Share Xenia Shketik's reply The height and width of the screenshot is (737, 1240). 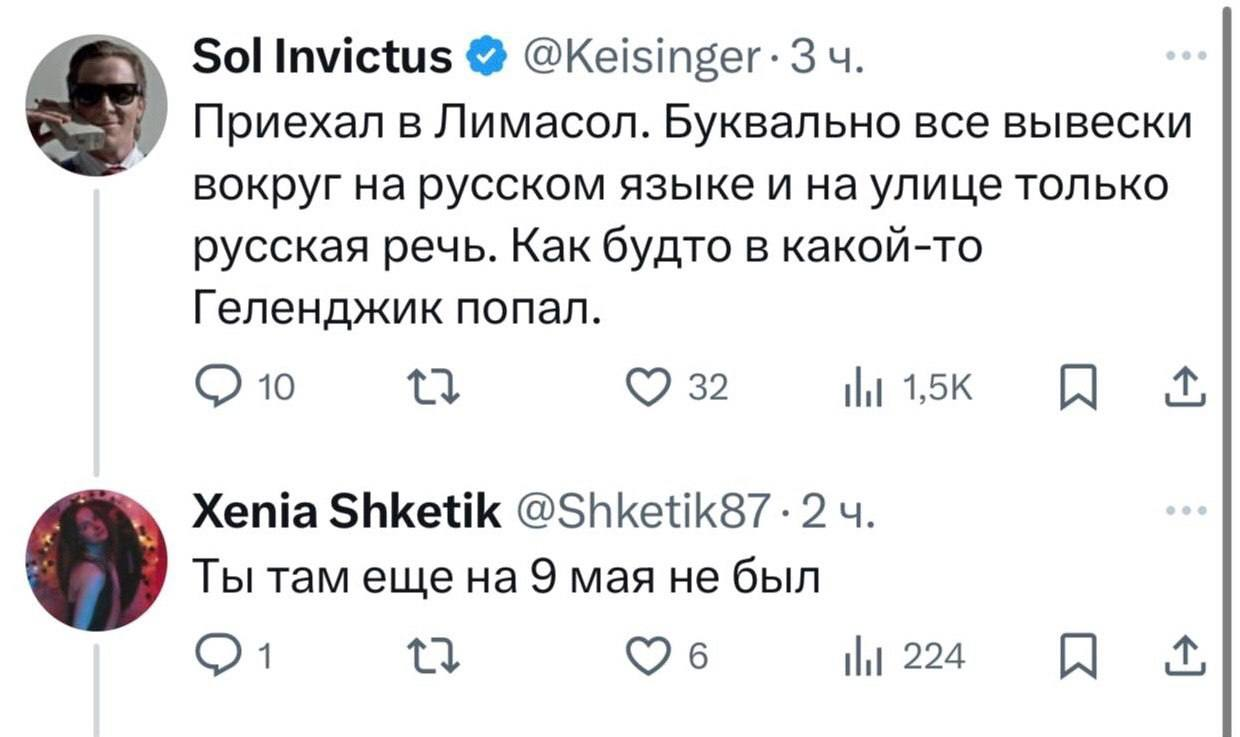click(1190, 656)
